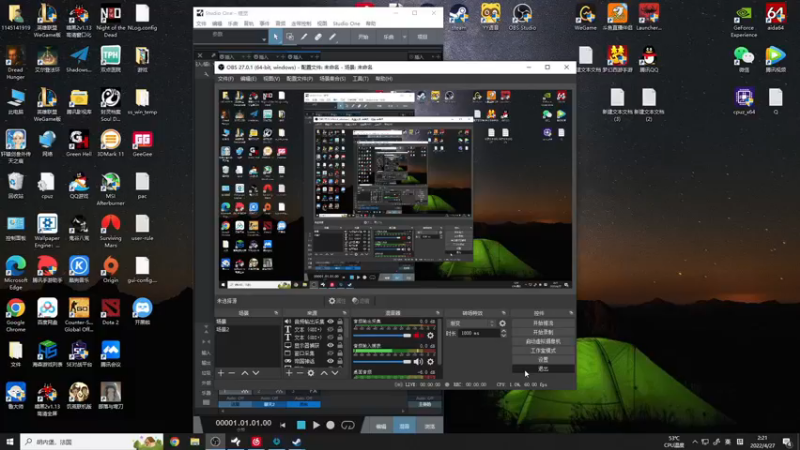
Task: Select the eraser tool in Studio One
Action: tap(318, 37)
